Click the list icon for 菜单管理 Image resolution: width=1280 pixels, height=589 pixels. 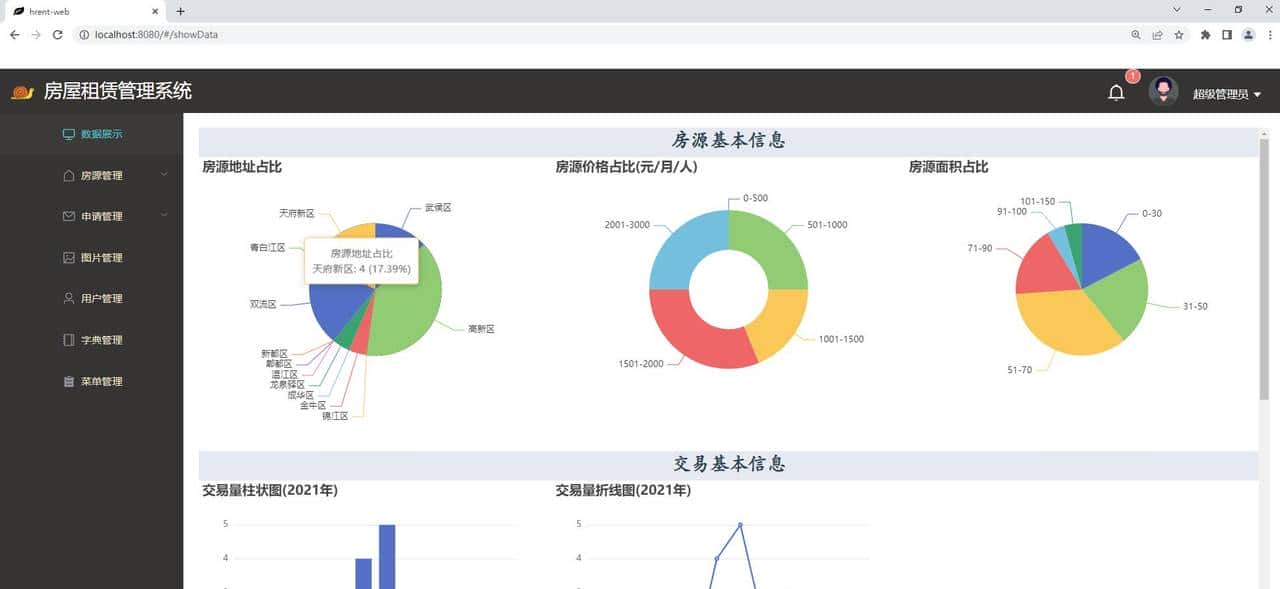click(68, 381)
